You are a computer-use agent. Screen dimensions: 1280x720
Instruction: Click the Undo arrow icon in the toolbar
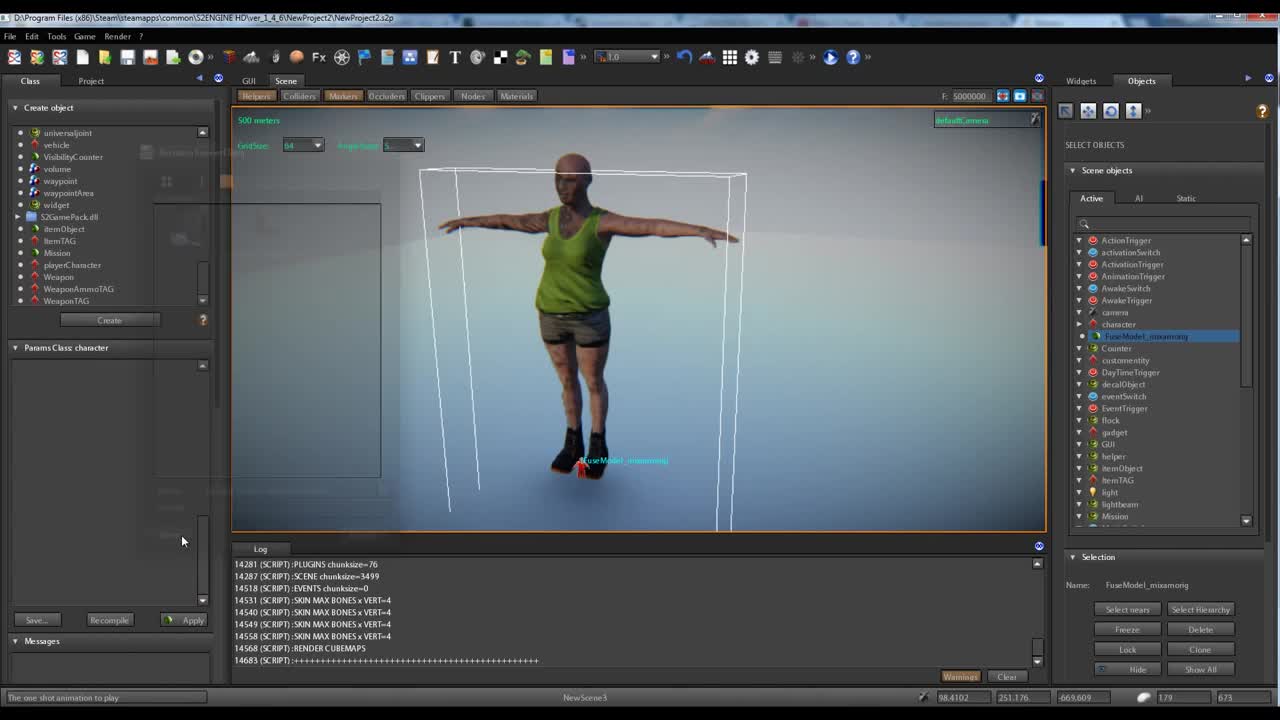click(x=685, y=57)
